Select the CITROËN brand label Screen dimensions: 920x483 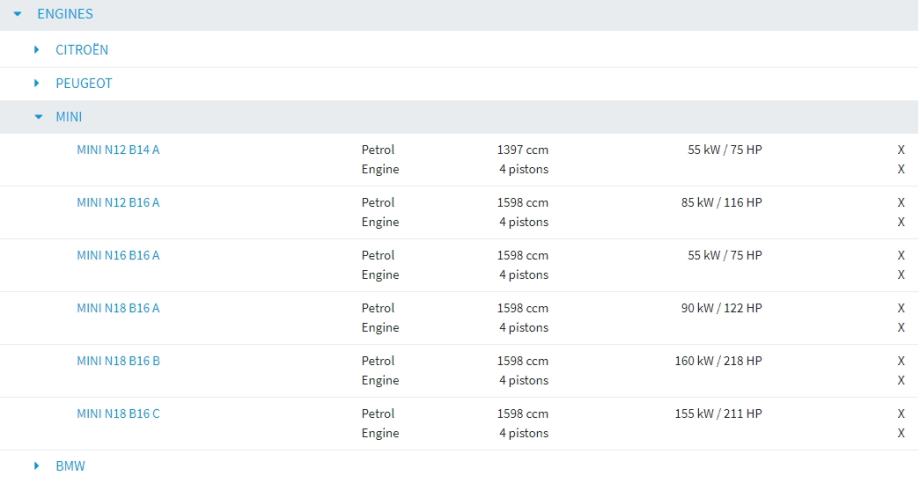[82, 49]
